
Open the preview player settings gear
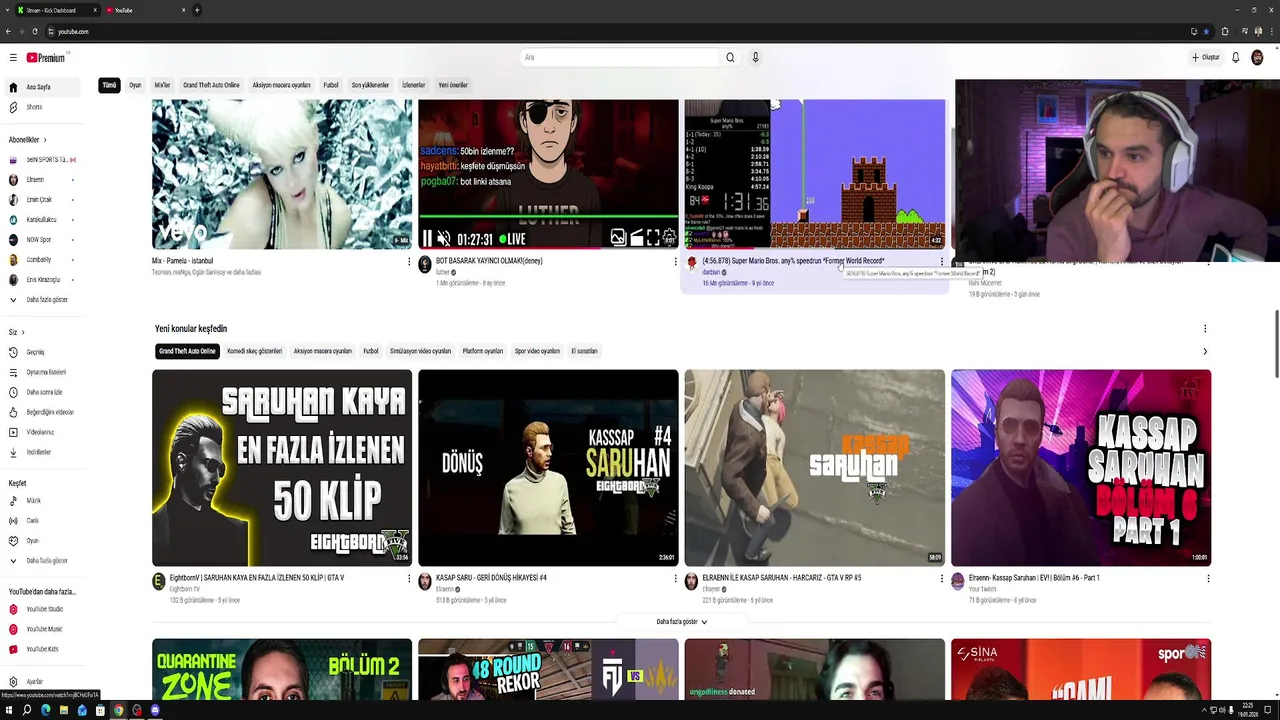[669, 238]
